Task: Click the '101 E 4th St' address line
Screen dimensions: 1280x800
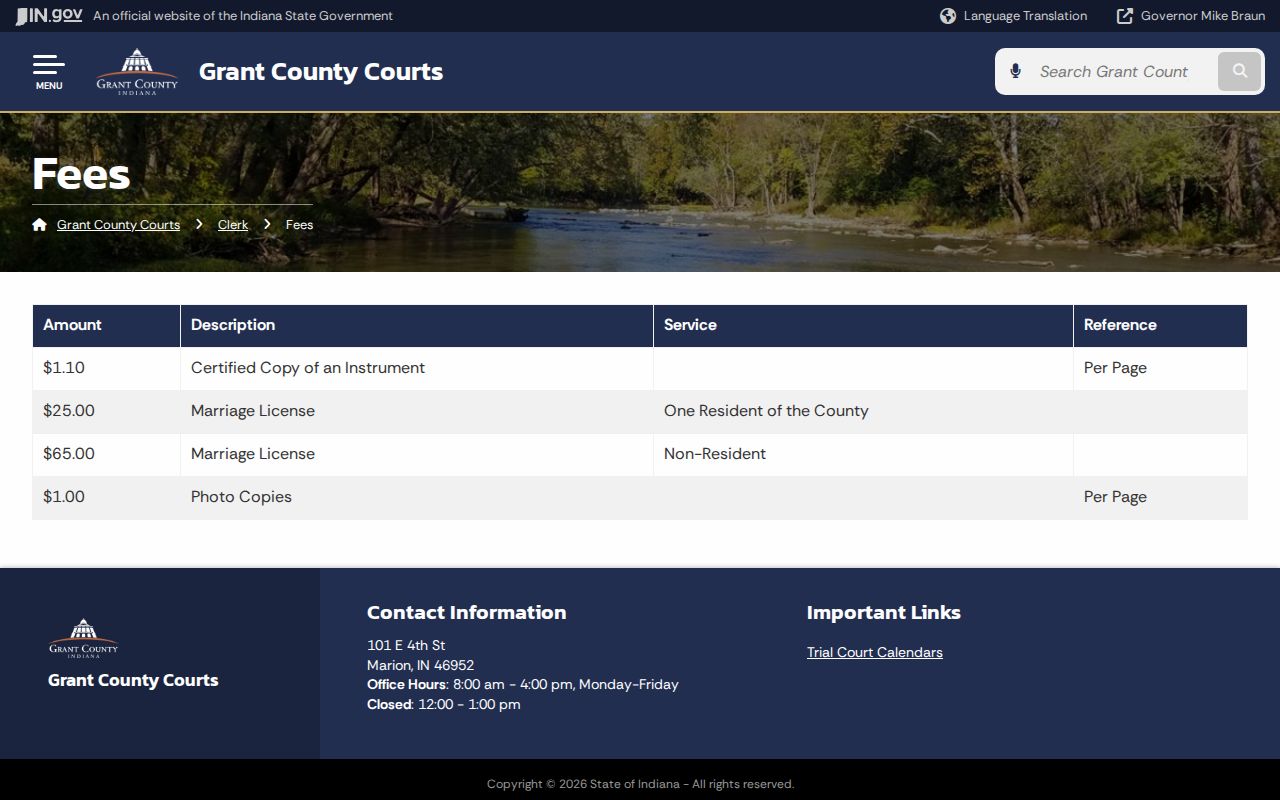Action: [x=406, y=645]
